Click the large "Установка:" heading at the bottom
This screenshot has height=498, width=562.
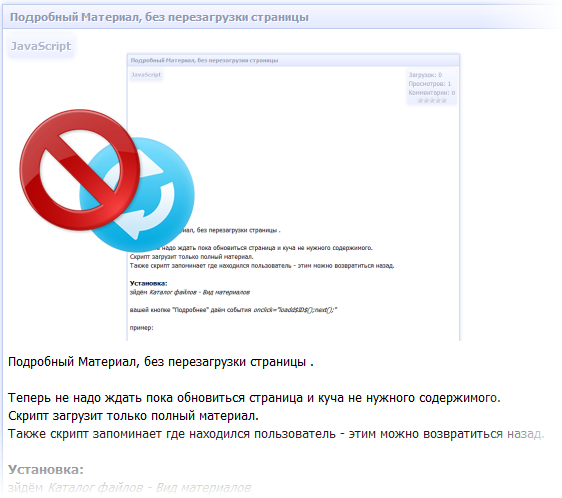click(x=46, y=469)
